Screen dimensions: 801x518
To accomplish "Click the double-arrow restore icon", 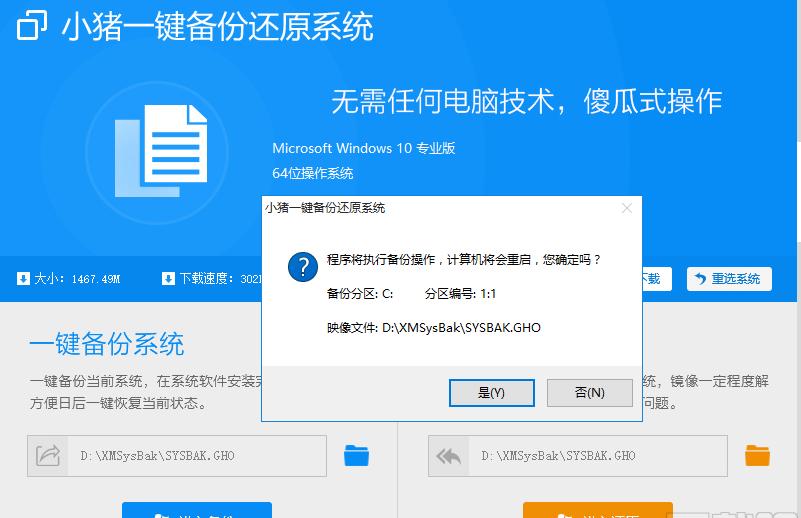I will [449, 456].
